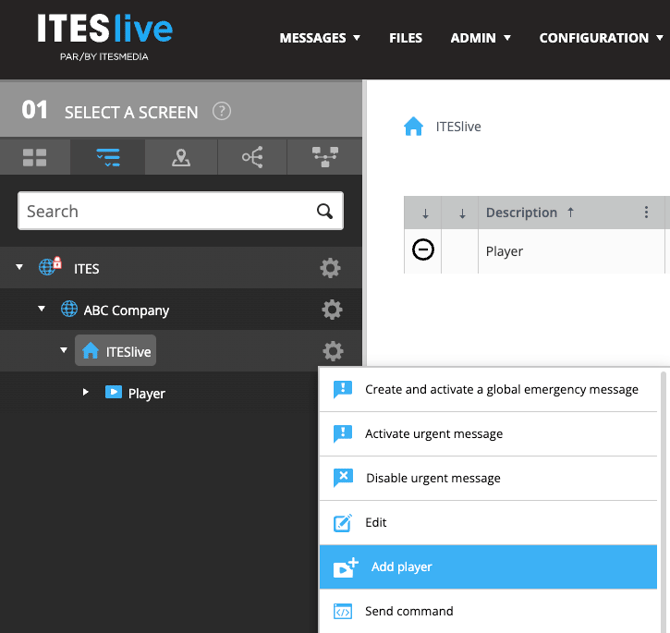This screenshot has height=633, width=670.
Task: Click the ITESlive home icon in the tree
Action: pyautogui.click(x=90, y=350)
